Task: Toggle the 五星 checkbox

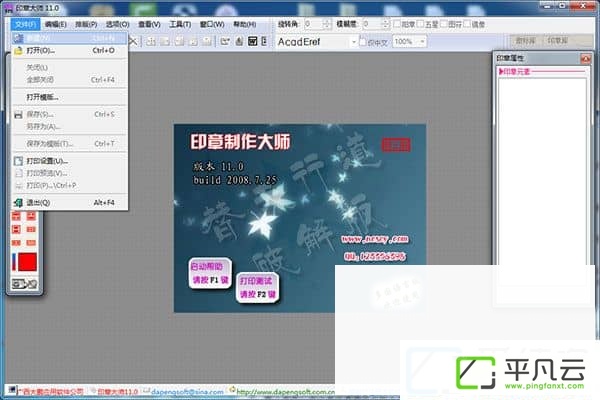Action: [x=421, y=24]
